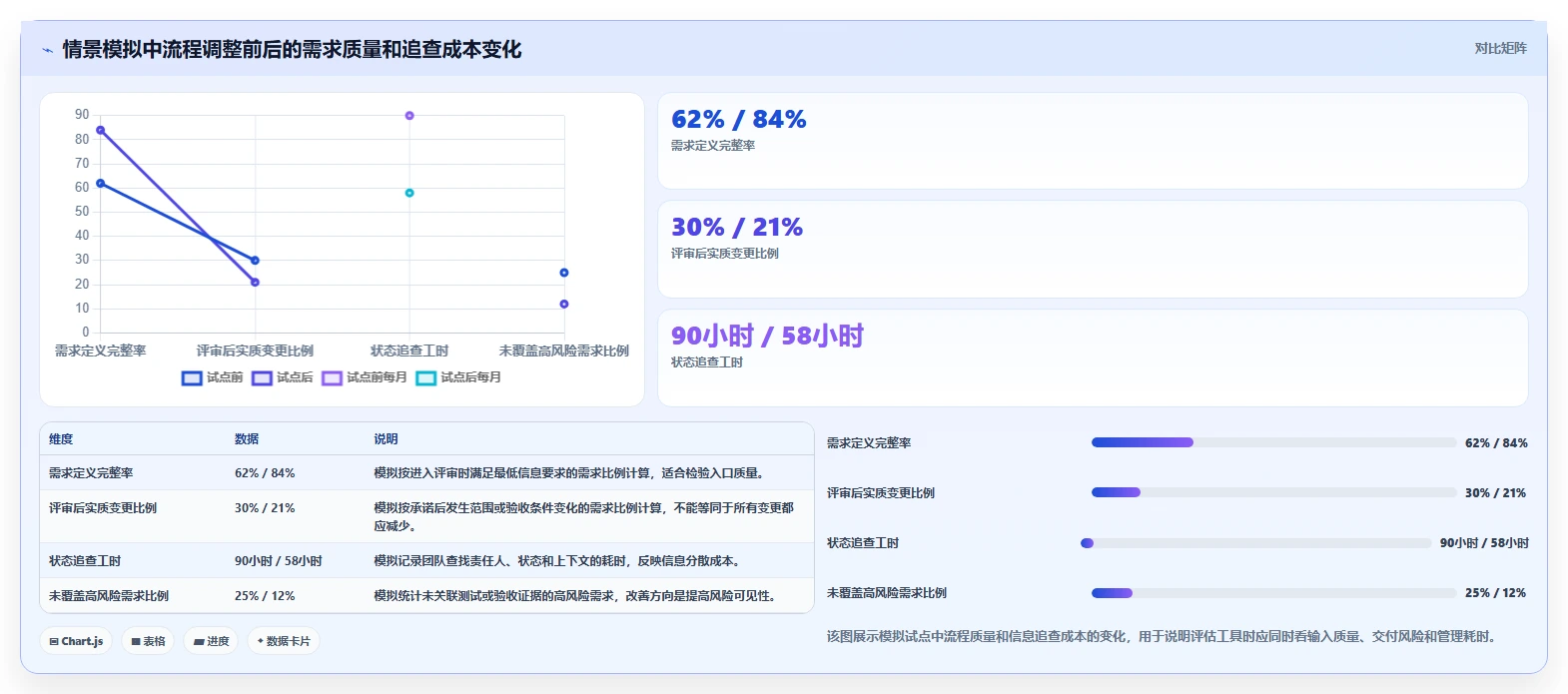The width and height of the screenshot is (1568, 694).
Task: Click the header icon beside the dashboard title
Action: (47, 50)
